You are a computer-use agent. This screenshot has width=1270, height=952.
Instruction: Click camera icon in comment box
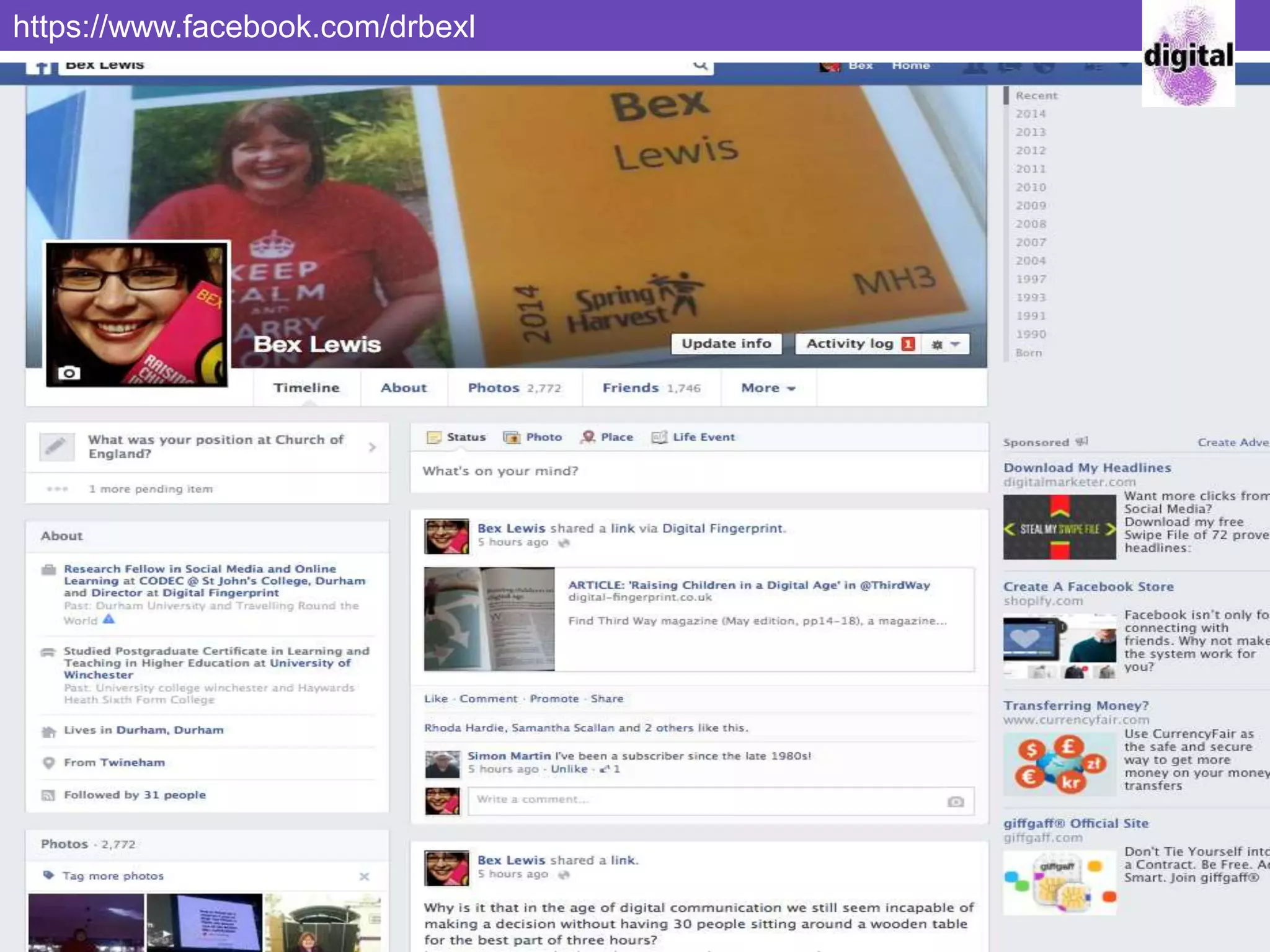(x=956, y=801)
